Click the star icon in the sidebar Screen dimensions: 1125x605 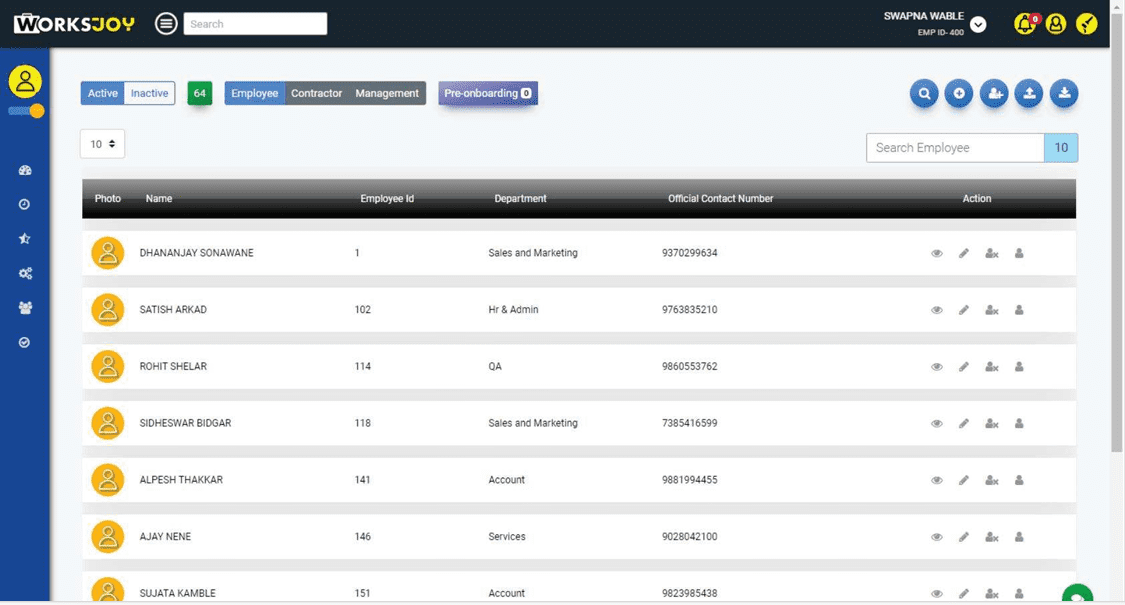point(25,238)
